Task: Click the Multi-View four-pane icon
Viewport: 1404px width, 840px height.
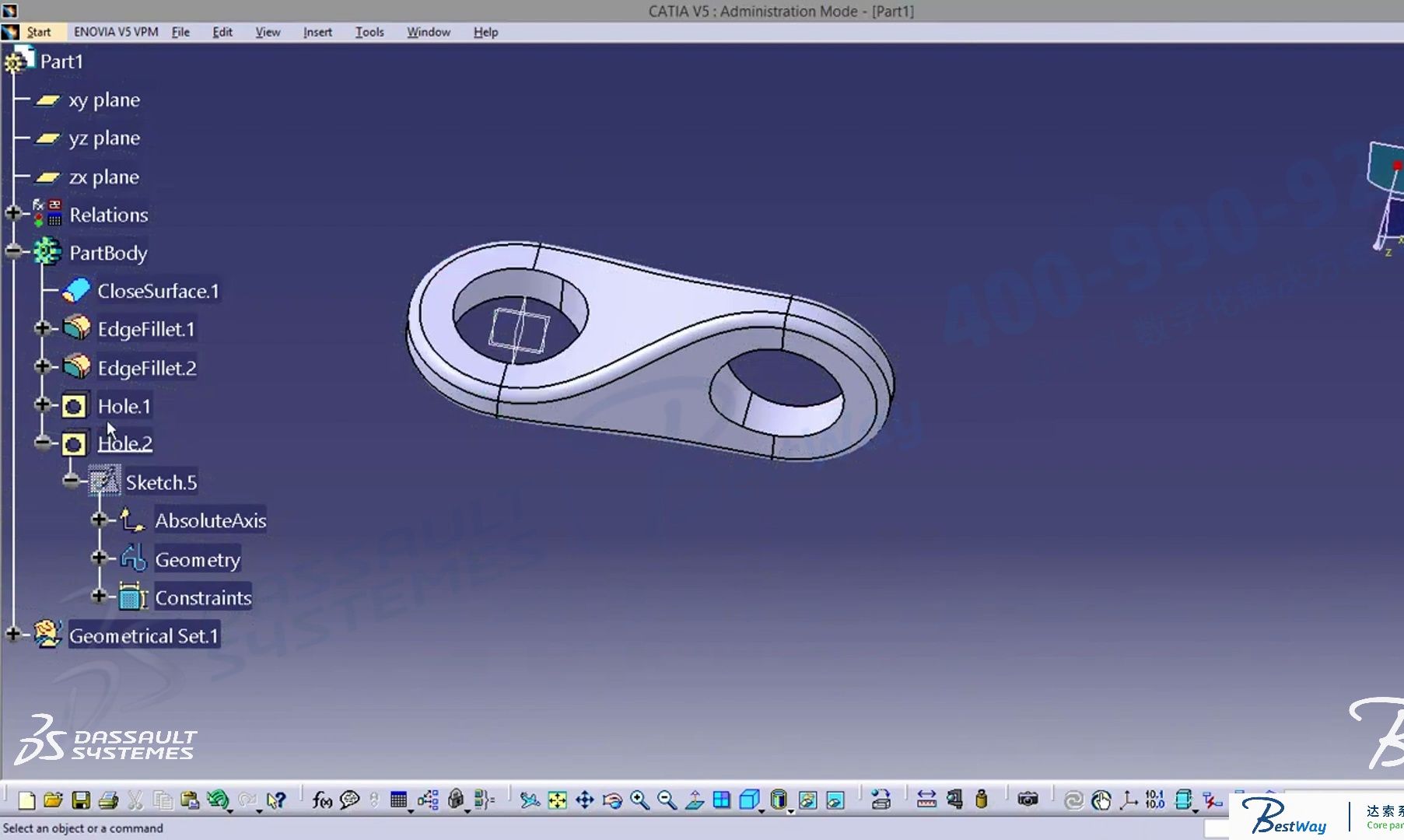Action: (x=722, y=800)
